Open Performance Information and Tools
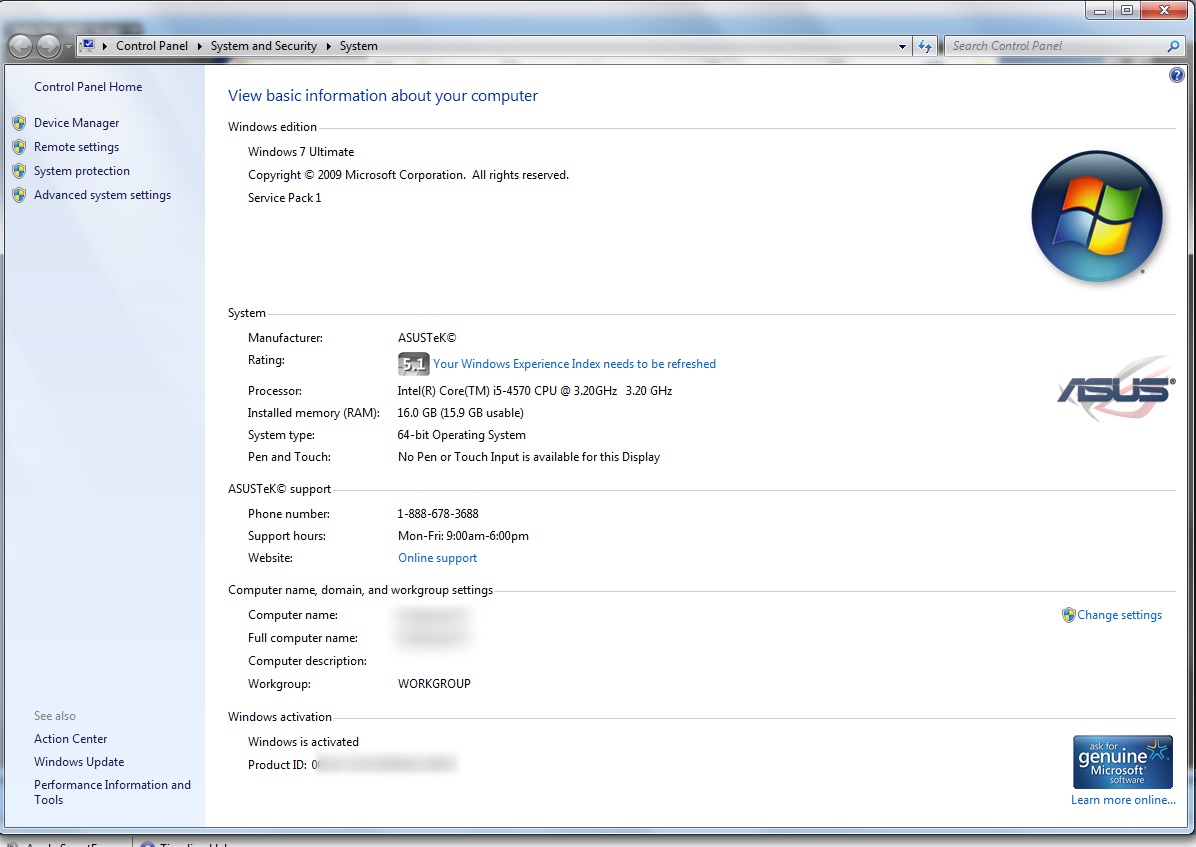Viewport: 1196px width, 847px height. coord(112,792)
